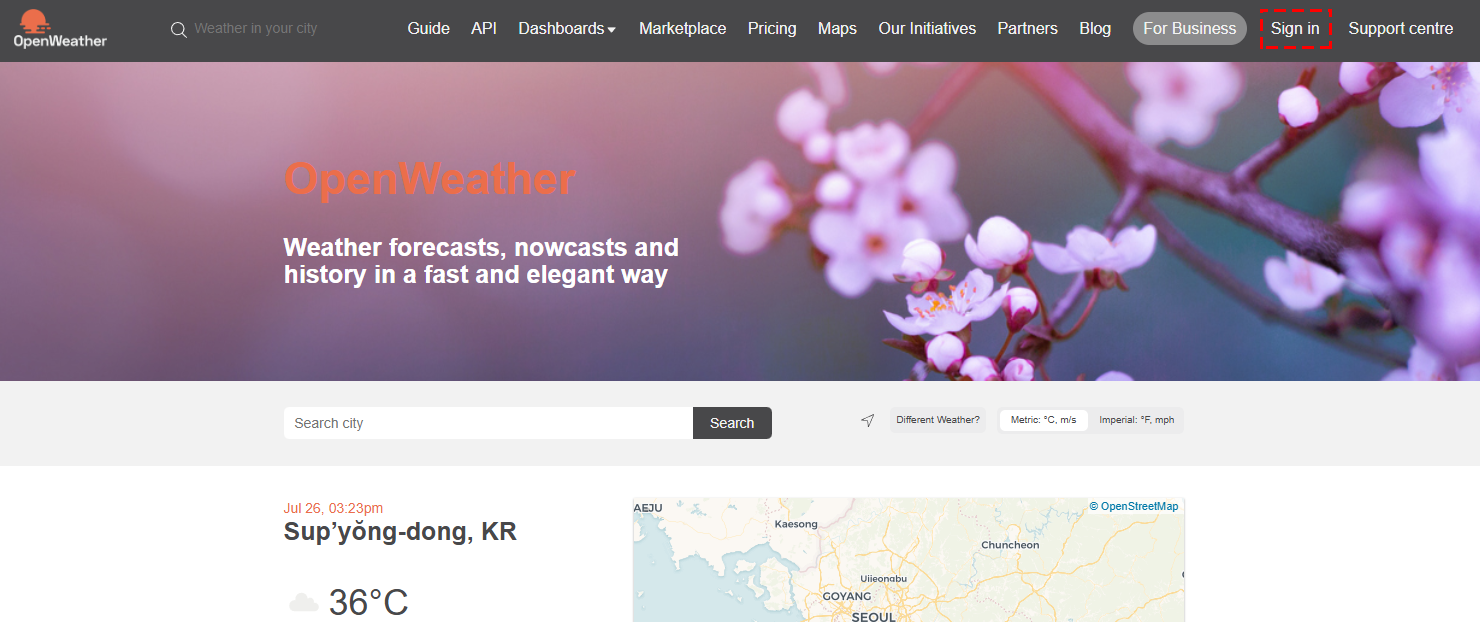This screenshot has width=1480, height=622.
Task: Click the orange OpenWeather hero title
Action: point(430,179)
